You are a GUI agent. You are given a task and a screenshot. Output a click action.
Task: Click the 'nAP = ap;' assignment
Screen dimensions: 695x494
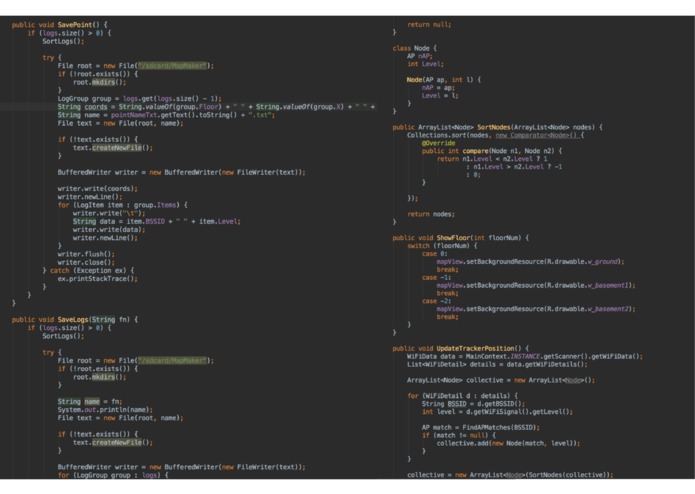click(x=438, y=88)
